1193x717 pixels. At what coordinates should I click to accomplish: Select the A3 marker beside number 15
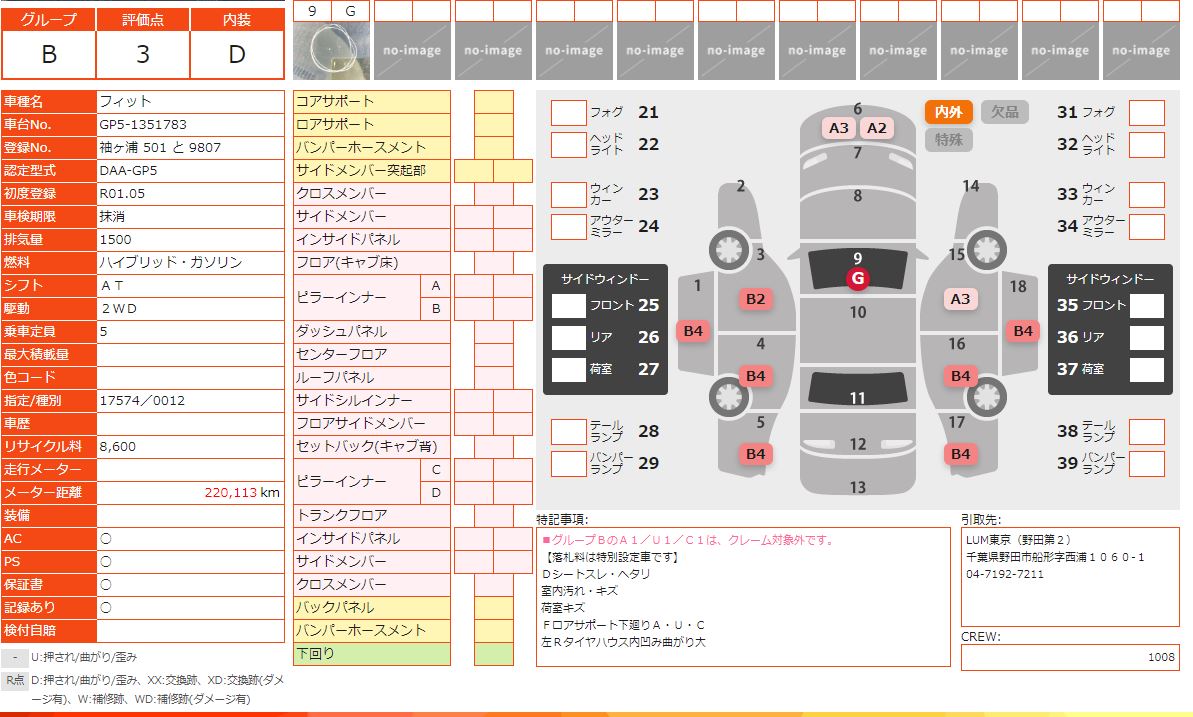[x=960, y=299]
